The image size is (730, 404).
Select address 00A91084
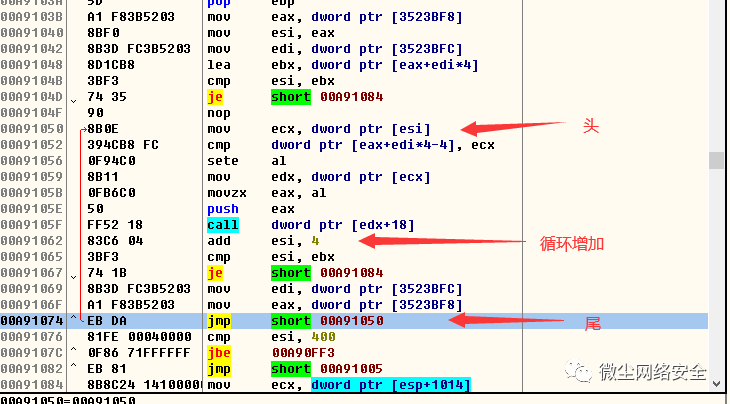[x=32, y=385]
